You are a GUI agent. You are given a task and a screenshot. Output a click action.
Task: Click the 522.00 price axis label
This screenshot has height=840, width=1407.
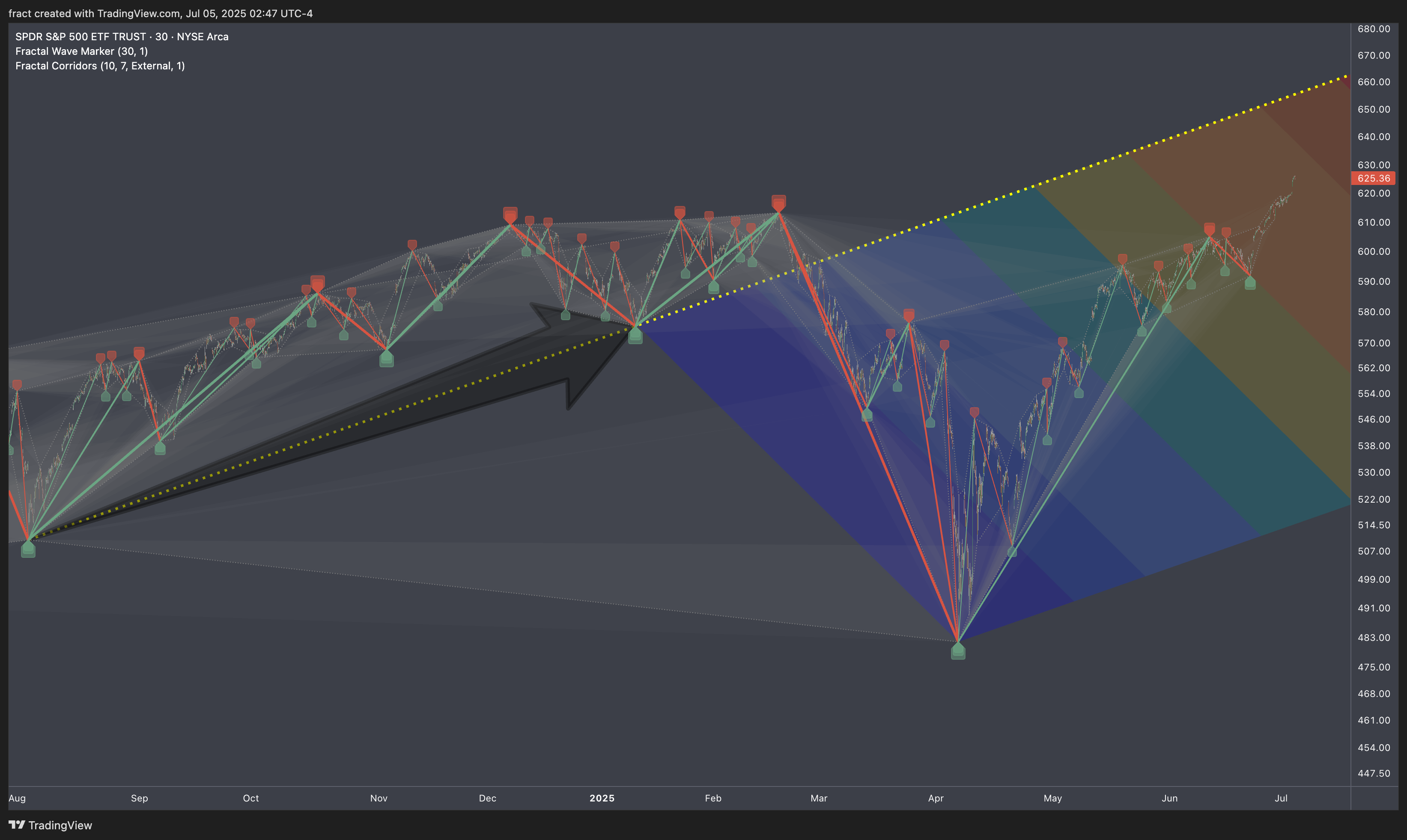(x=1374, y=499)
